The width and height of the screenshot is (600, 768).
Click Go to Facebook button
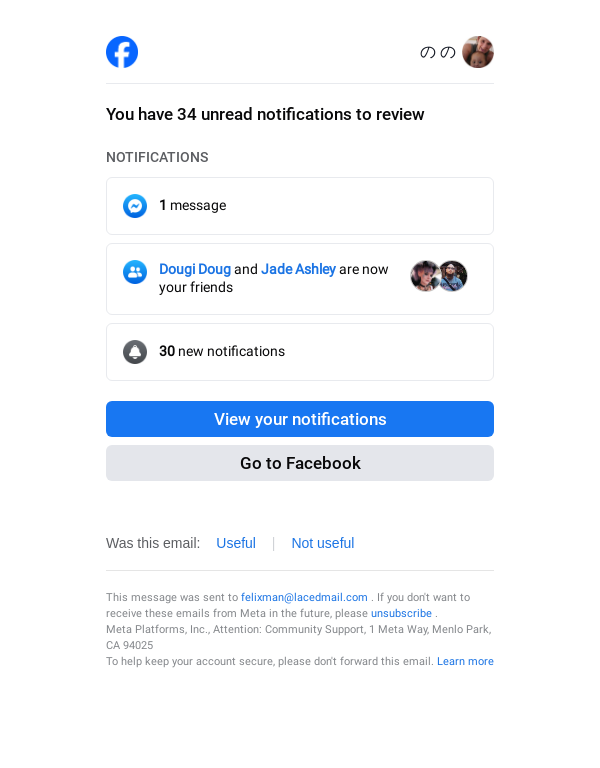[300, 463]
